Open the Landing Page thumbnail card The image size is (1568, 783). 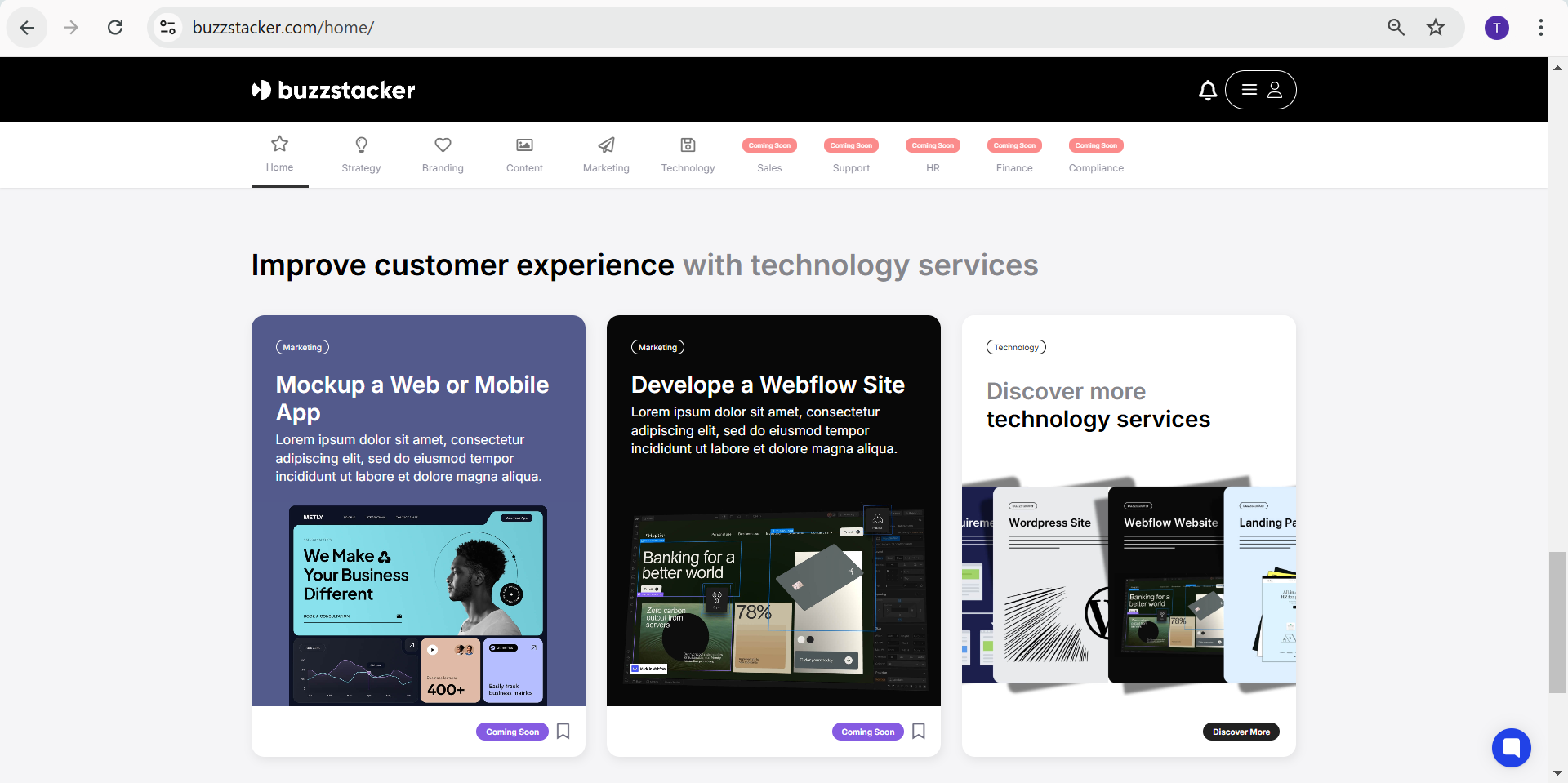[x=1260, y=585]
